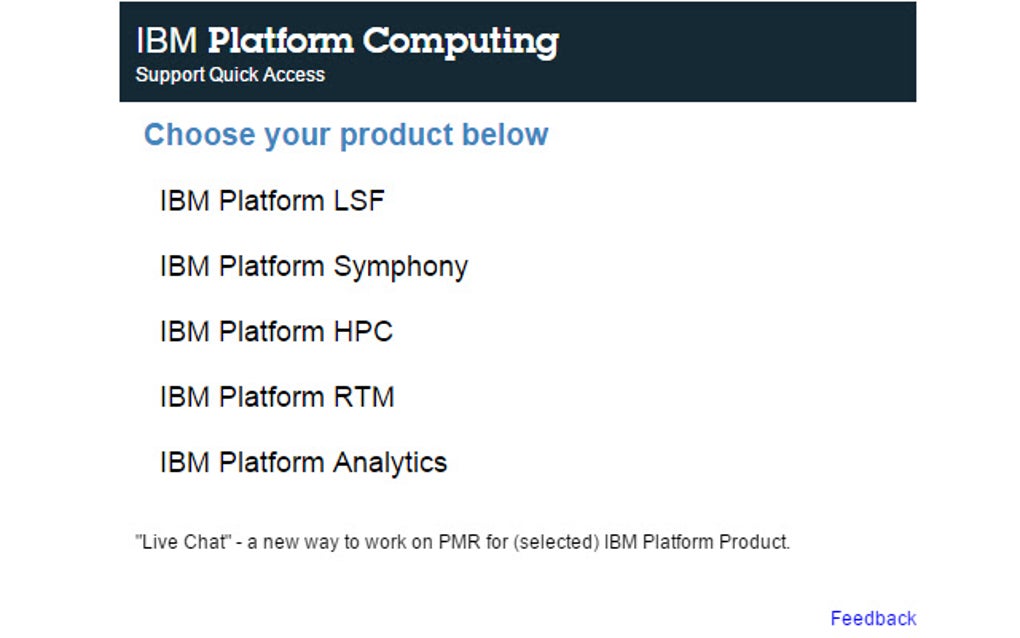
Task: Click the word 'Symphony' in product list
Action: coord(400,267)
